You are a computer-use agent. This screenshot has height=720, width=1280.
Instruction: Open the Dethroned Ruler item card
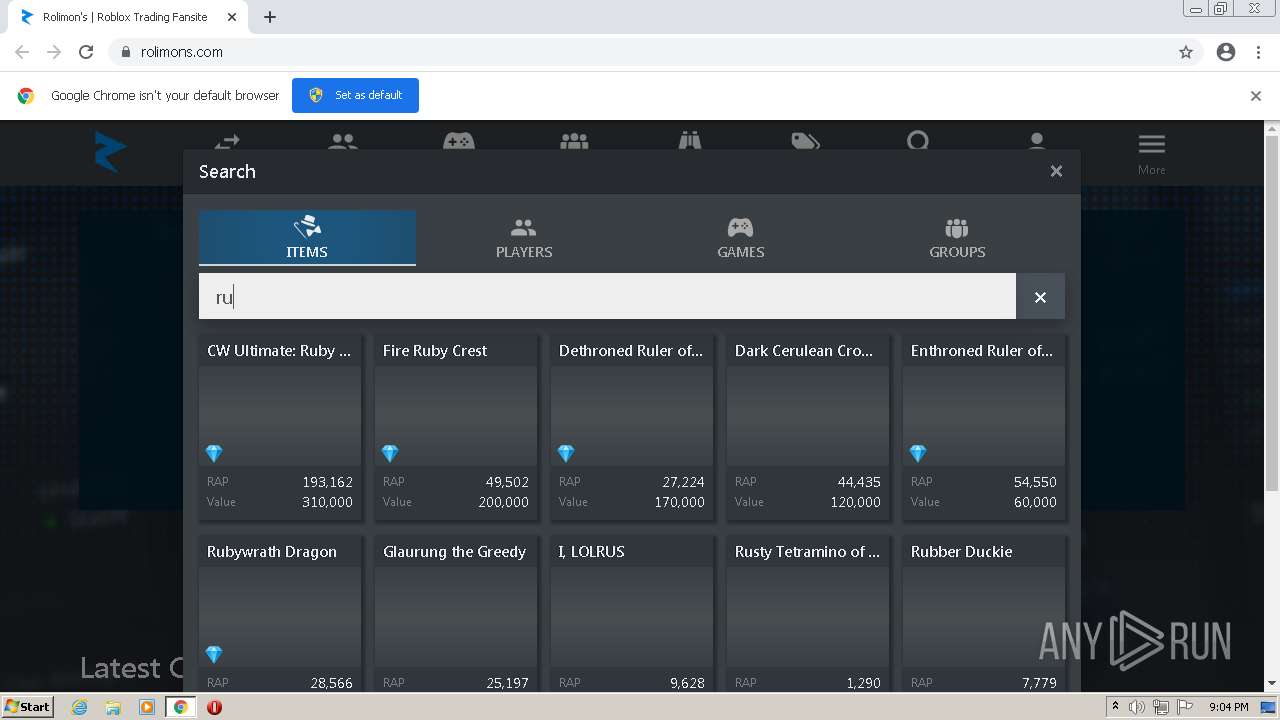point(632,428)
